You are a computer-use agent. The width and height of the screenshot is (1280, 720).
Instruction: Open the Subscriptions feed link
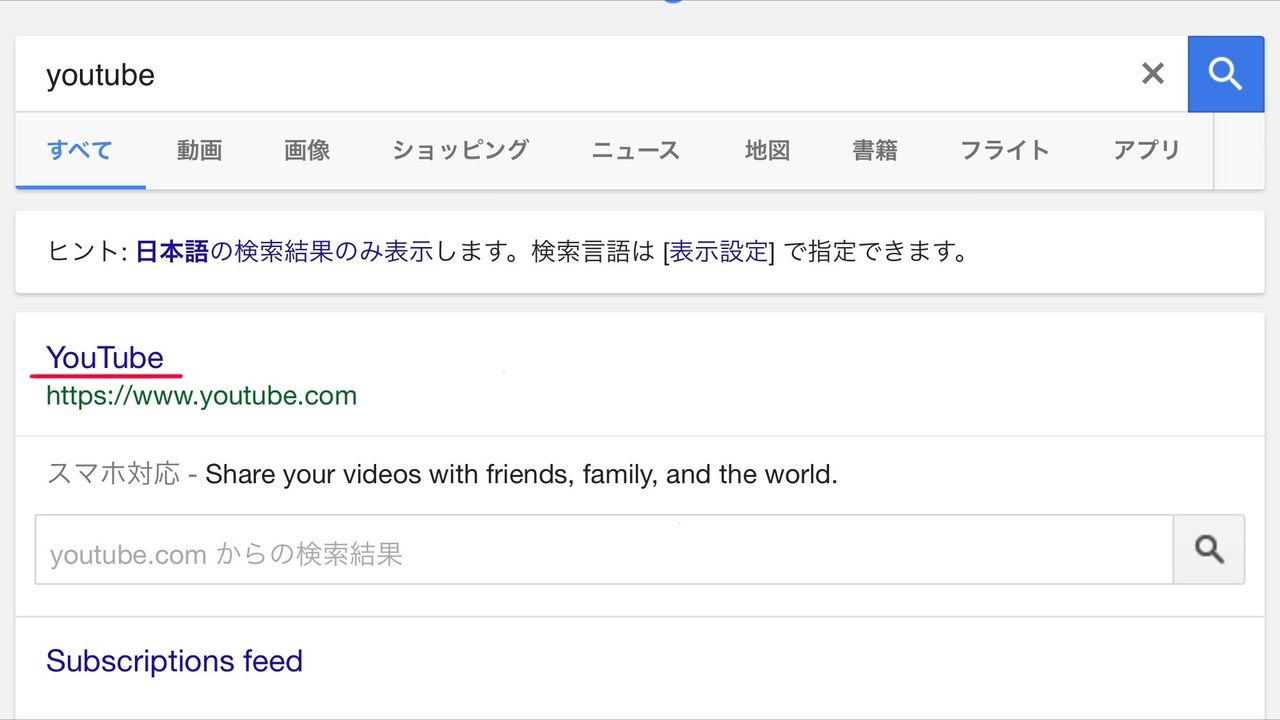point(174,661)
